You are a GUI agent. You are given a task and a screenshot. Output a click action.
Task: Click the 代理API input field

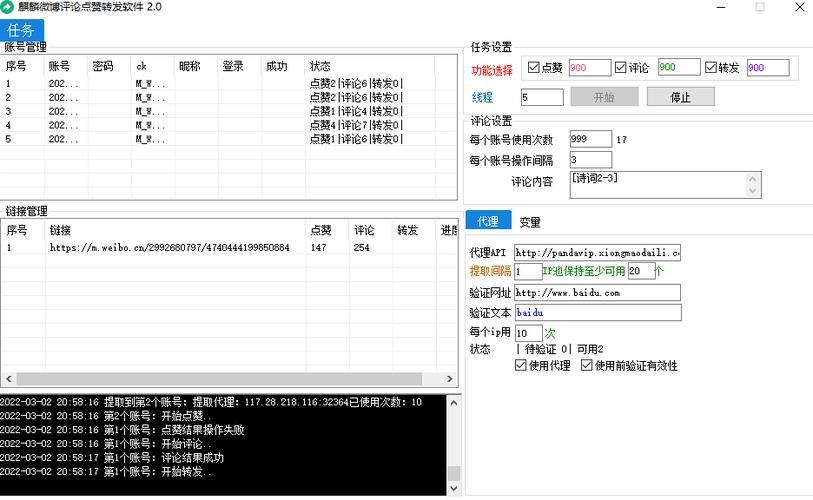tap(597, 253)
